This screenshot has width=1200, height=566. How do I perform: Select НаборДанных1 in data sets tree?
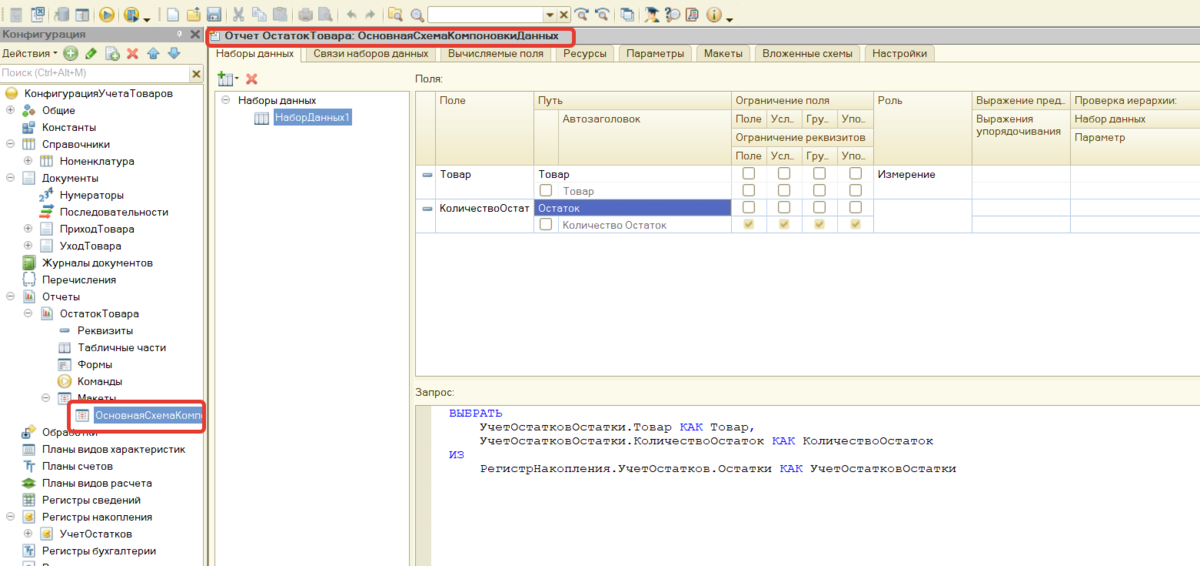(312, 118)
